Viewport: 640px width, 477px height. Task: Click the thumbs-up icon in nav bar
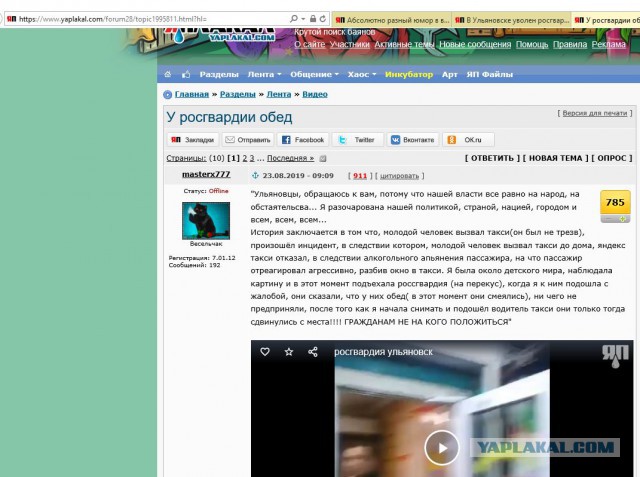(186, 74)
